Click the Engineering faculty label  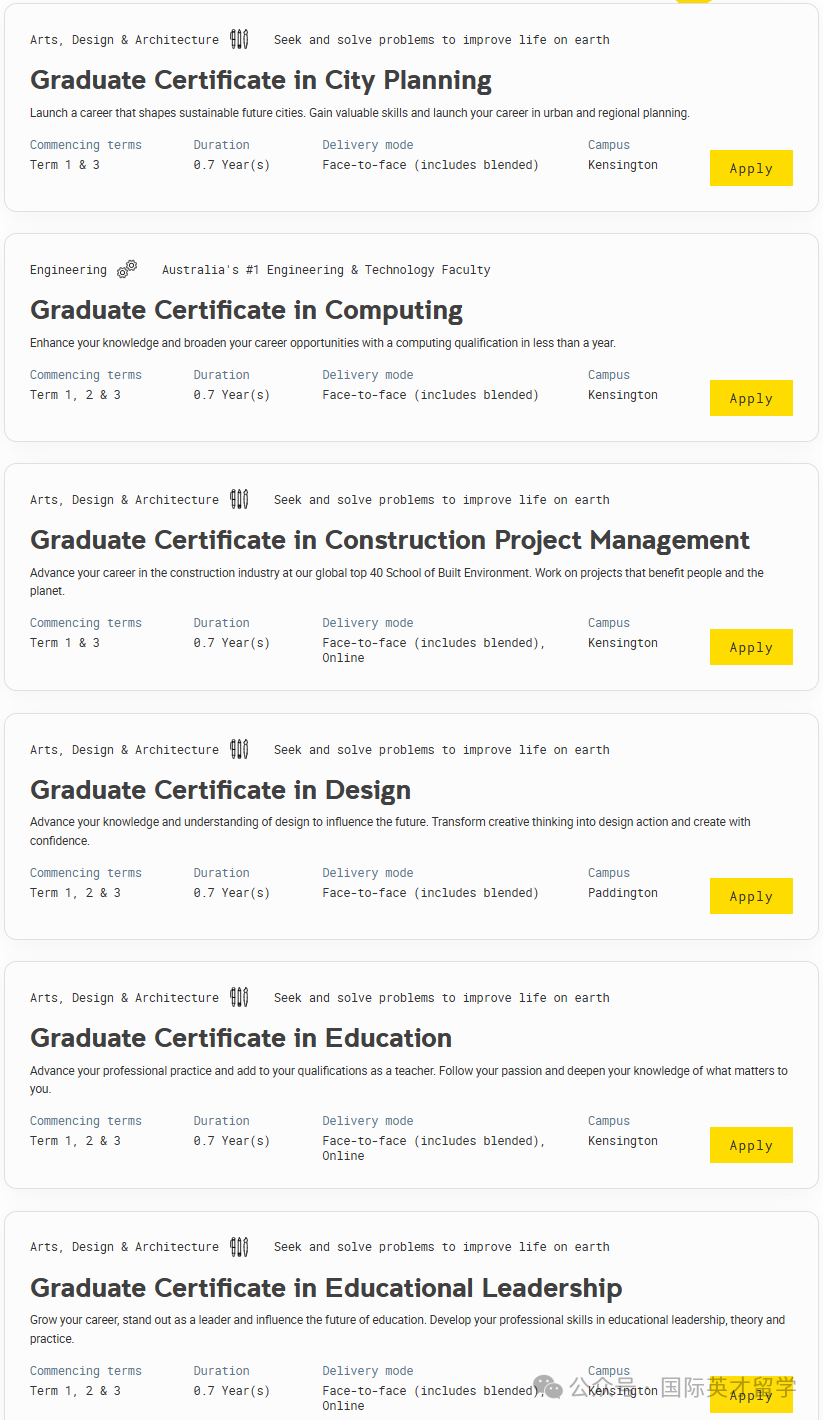tap(68, 270)
